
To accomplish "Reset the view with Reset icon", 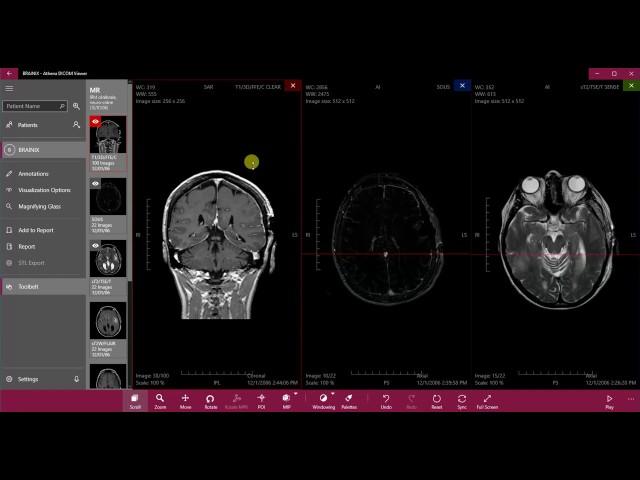I will tap(436, 400).
